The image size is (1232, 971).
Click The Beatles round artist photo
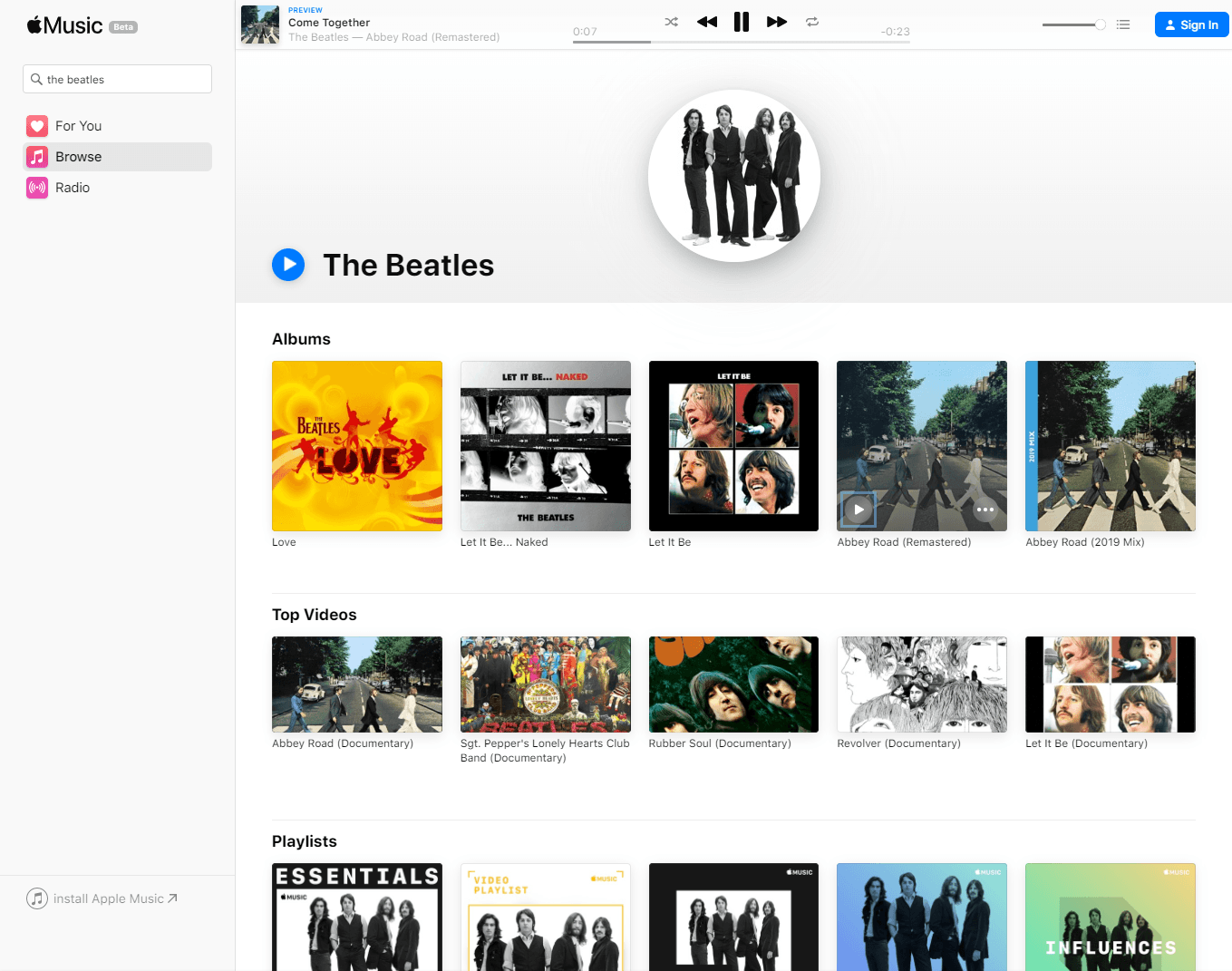point(734,176)
